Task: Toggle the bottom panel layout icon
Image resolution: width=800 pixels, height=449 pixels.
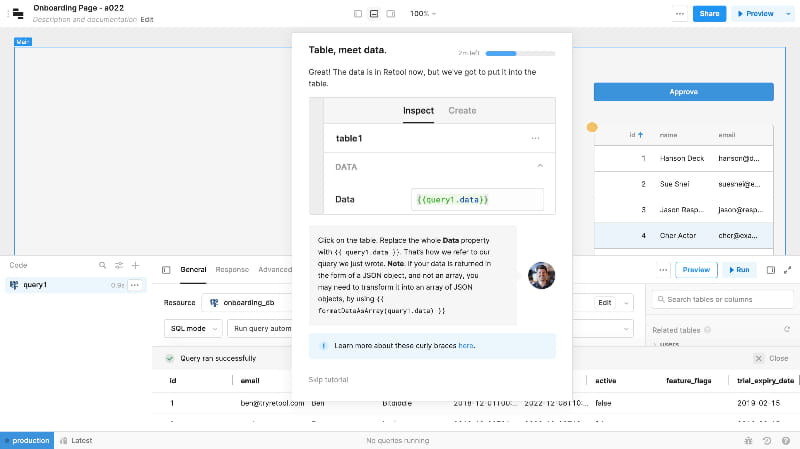Action: [x=374, y=14]
